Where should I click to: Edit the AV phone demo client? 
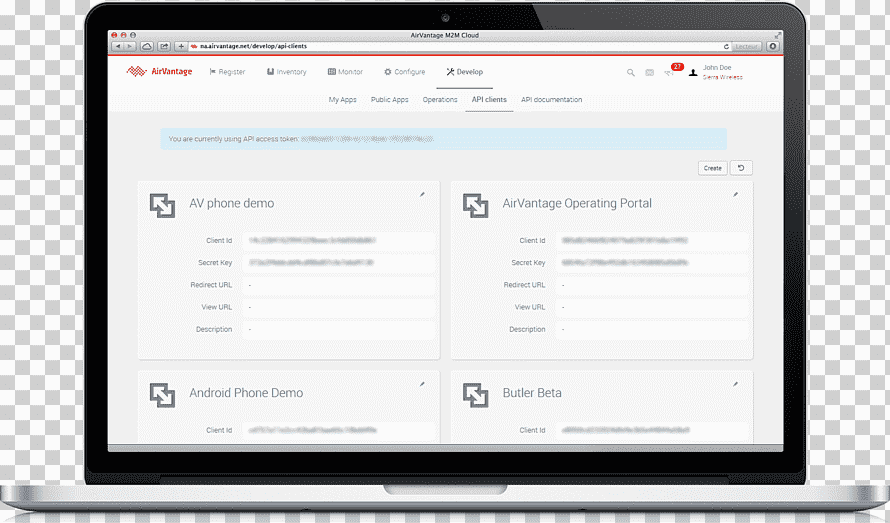pyautogui.click(x=422, y=195)
